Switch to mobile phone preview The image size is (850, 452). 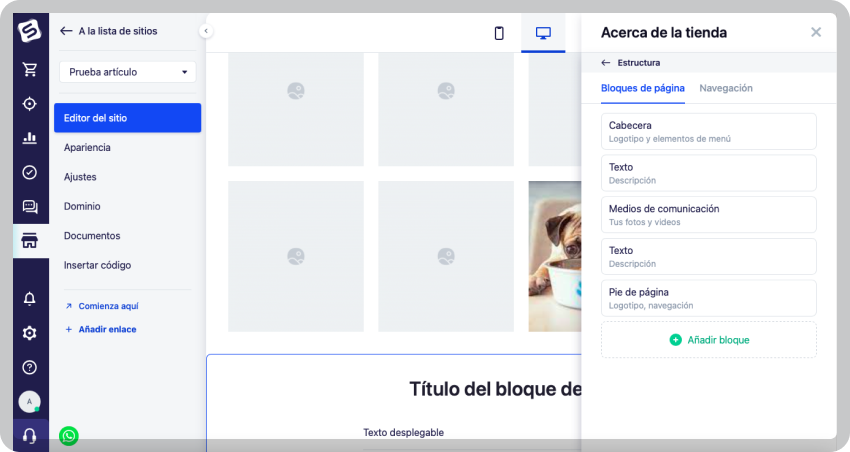pyautogui.click(x=499, y=33)
